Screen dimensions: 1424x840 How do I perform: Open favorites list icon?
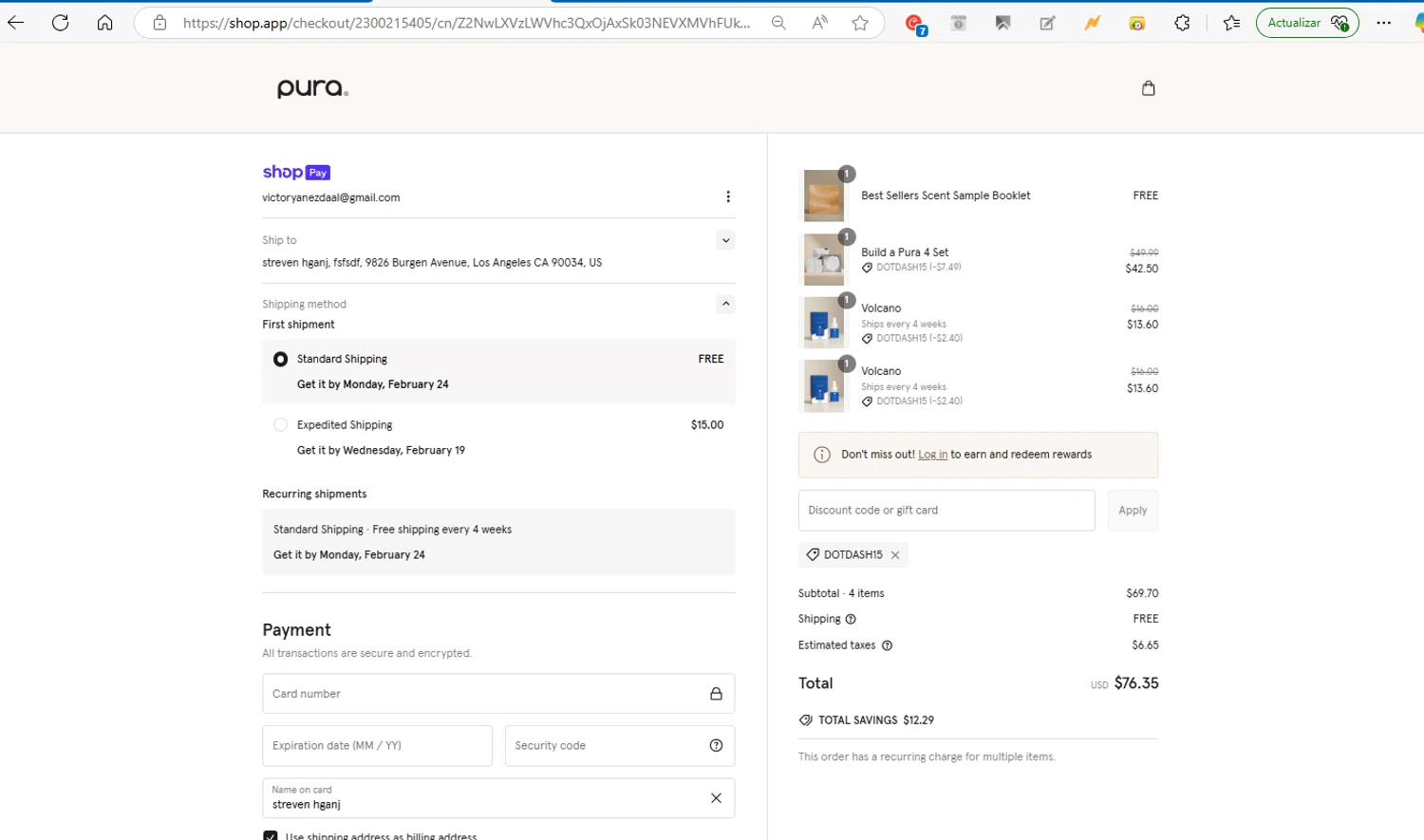click(x=1231, y=23)
